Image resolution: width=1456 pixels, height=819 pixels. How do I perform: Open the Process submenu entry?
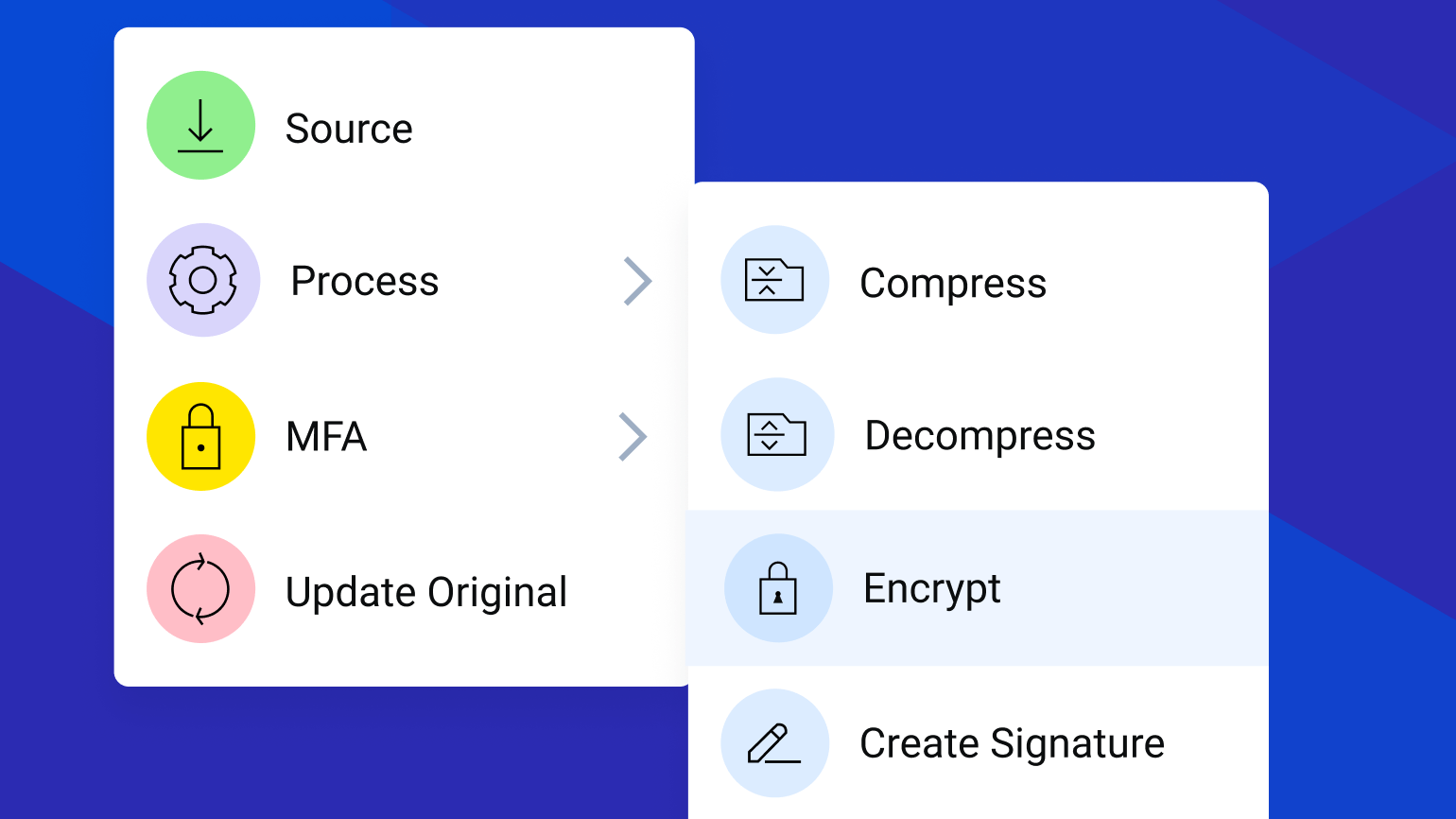coord(364,280)
